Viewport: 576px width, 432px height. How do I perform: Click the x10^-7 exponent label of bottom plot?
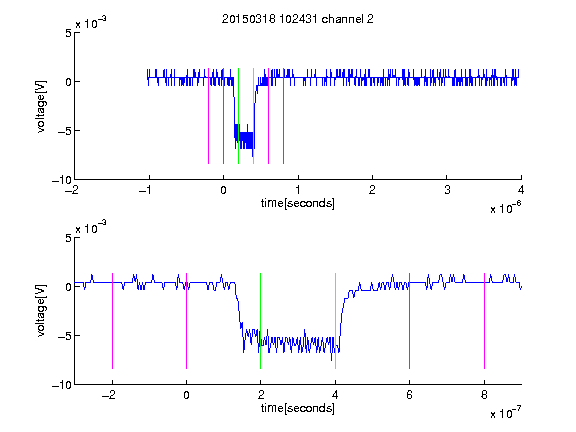tap(506, 413)
